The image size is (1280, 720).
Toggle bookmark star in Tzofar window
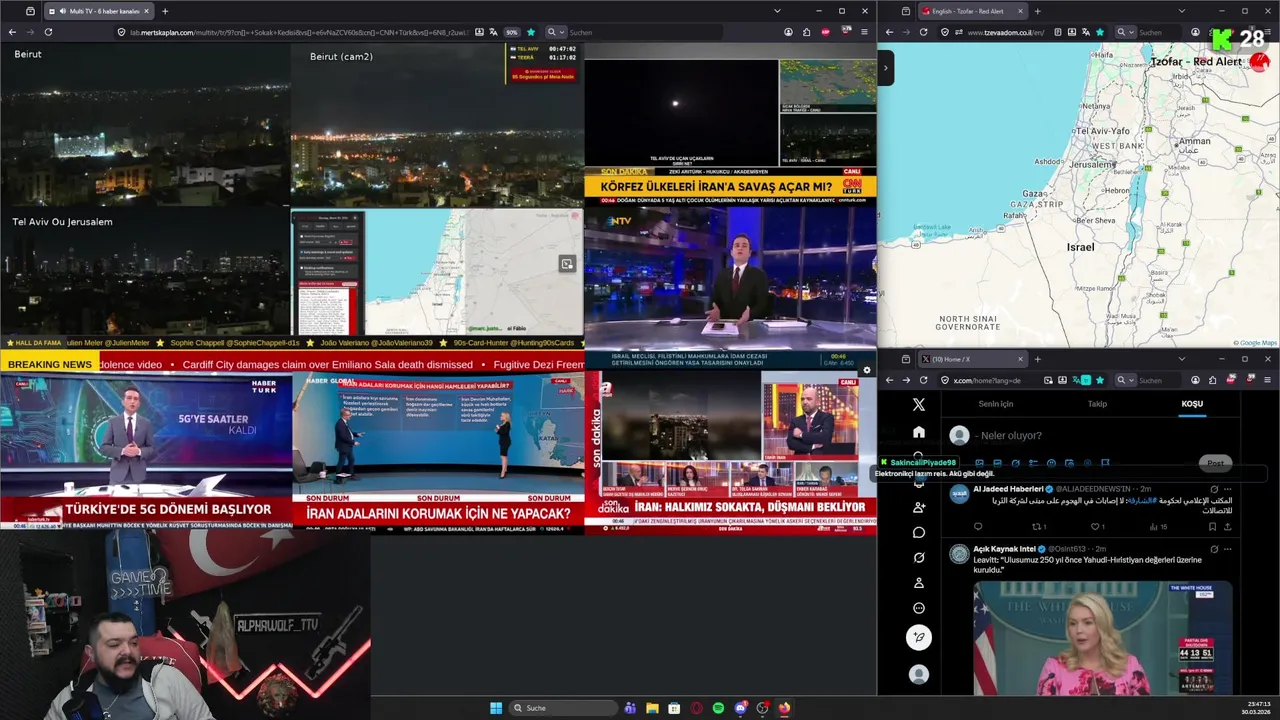1100,32
